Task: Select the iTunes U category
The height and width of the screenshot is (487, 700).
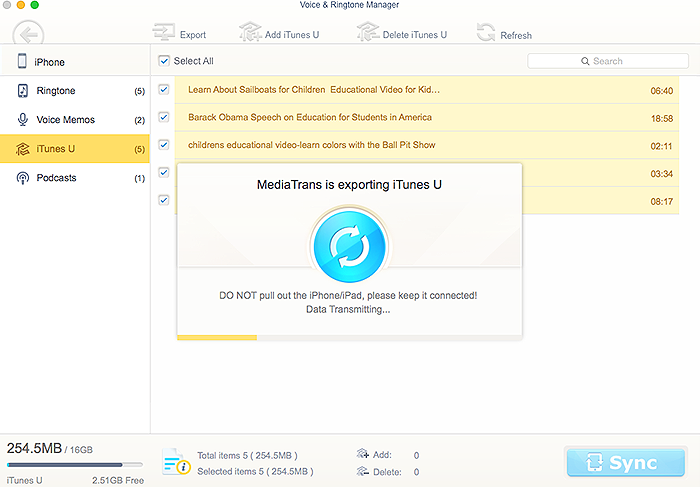Action: click(75, 149)
